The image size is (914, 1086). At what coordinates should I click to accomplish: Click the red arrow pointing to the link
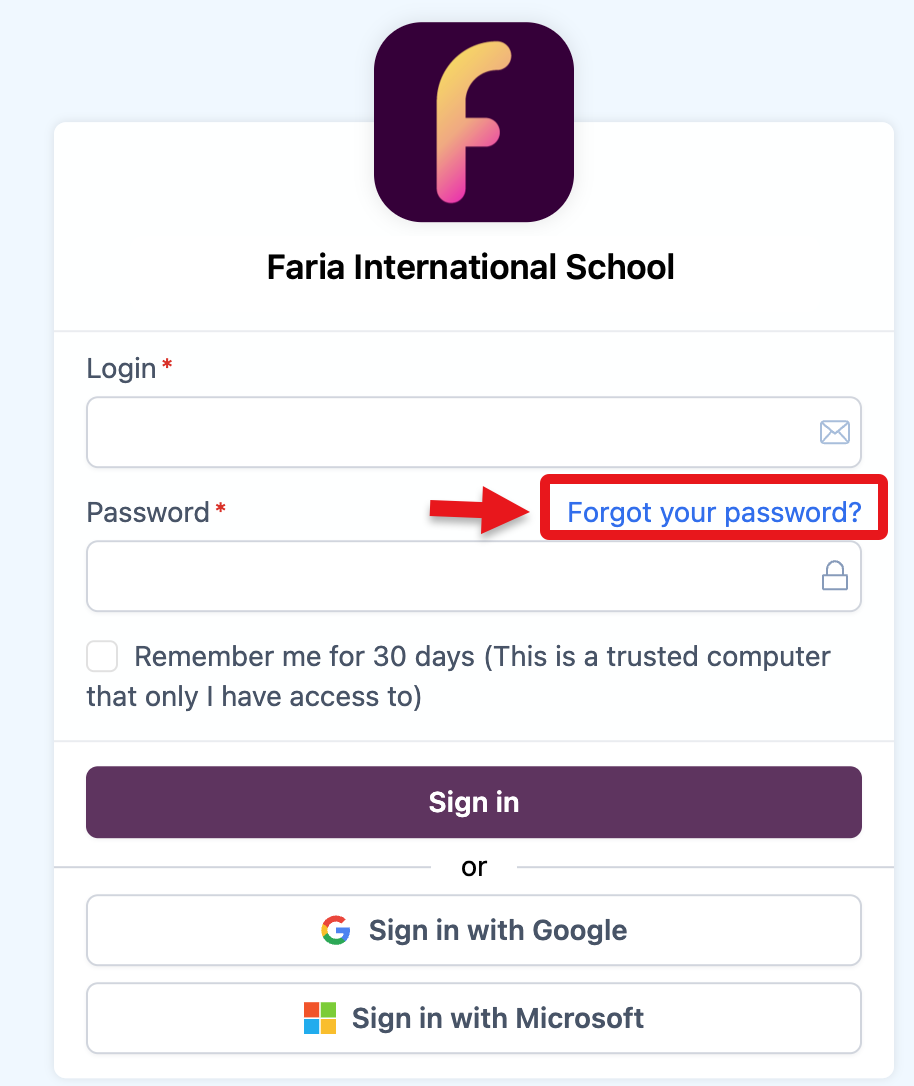(x=478, y=510)
